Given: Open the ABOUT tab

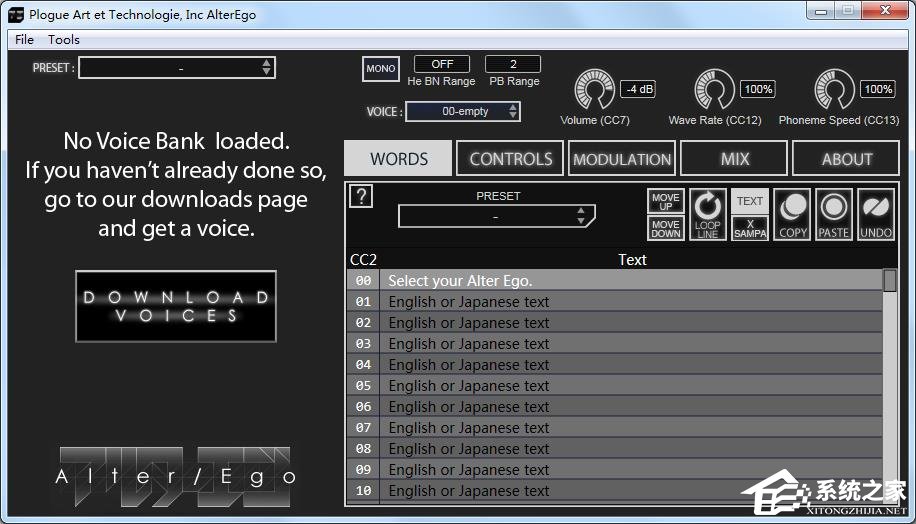Looking at the screenshot, I should click(x=846, y=159).
